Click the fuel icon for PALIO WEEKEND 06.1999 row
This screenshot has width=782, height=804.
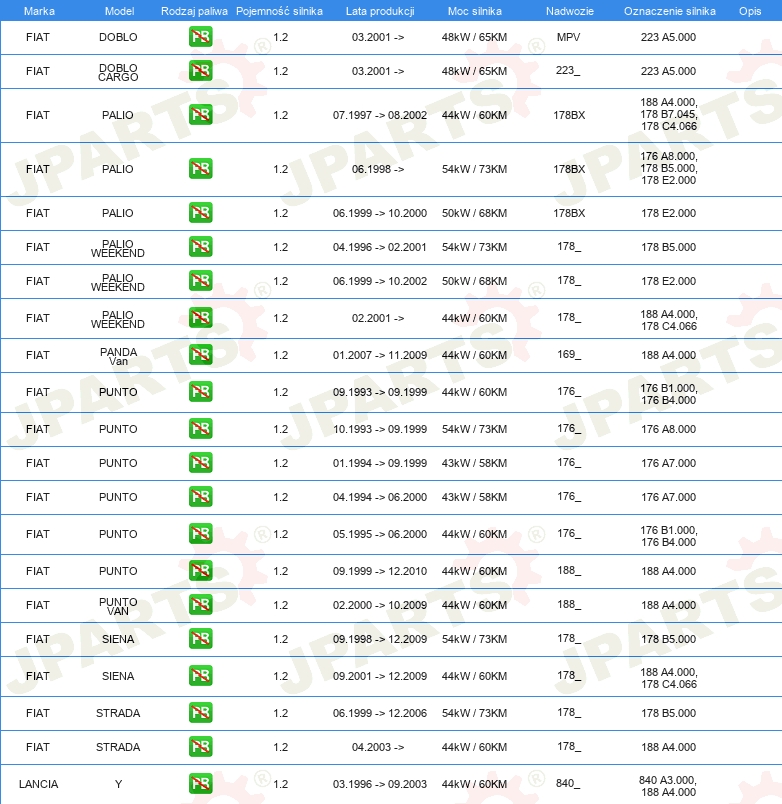tap(200, 280)
